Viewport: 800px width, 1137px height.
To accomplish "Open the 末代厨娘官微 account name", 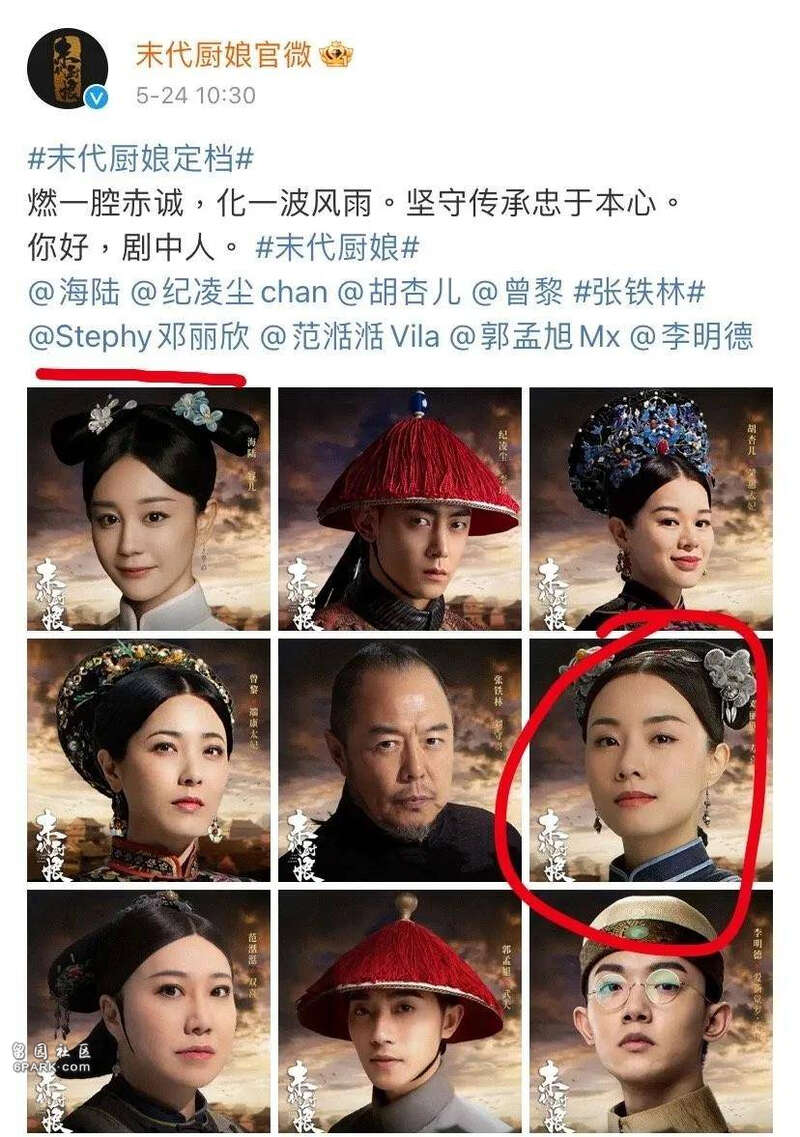I will click(x=223, y=54).
